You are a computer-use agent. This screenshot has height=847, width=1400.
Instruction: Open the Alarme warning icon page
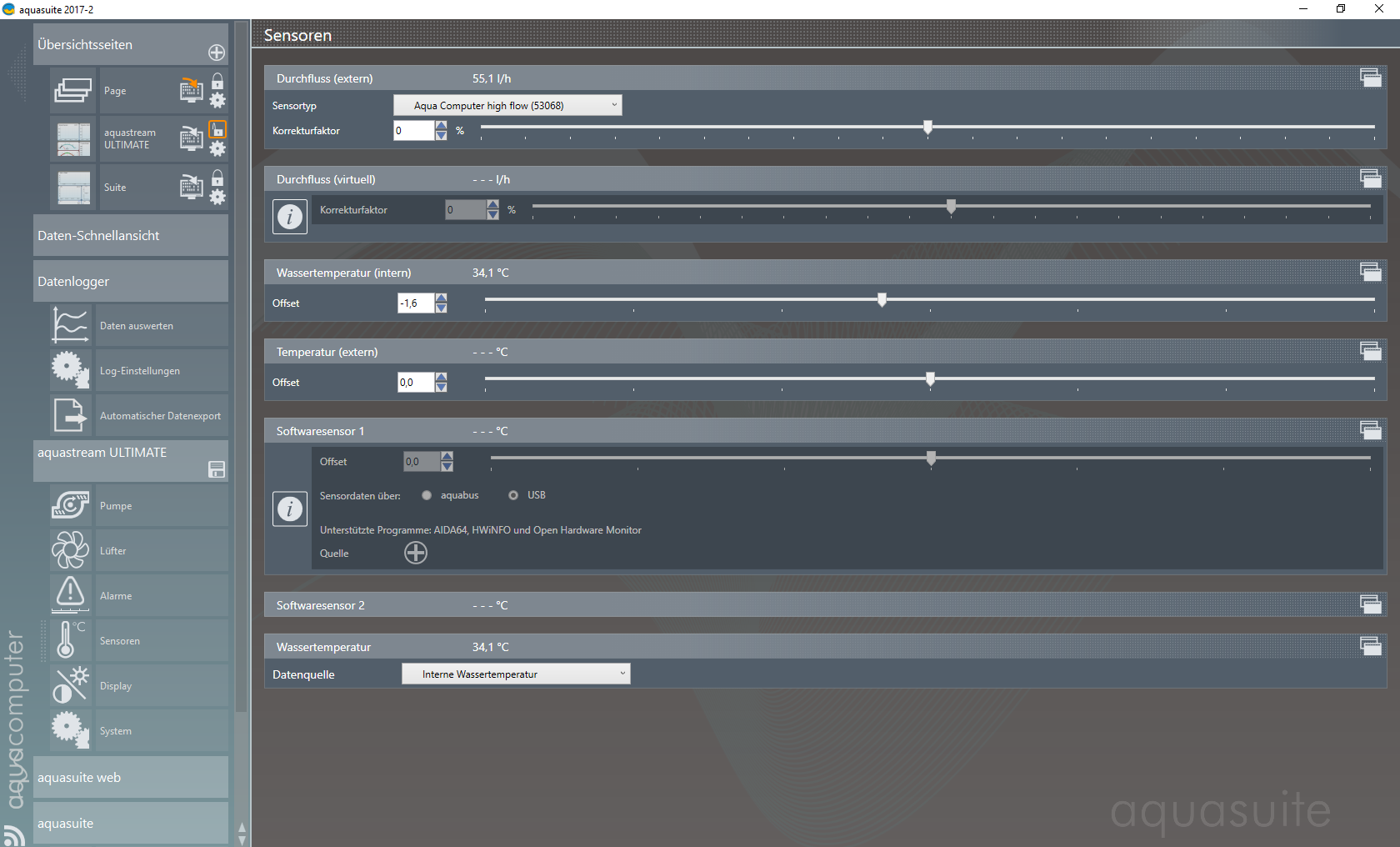(x=70, y=595)
